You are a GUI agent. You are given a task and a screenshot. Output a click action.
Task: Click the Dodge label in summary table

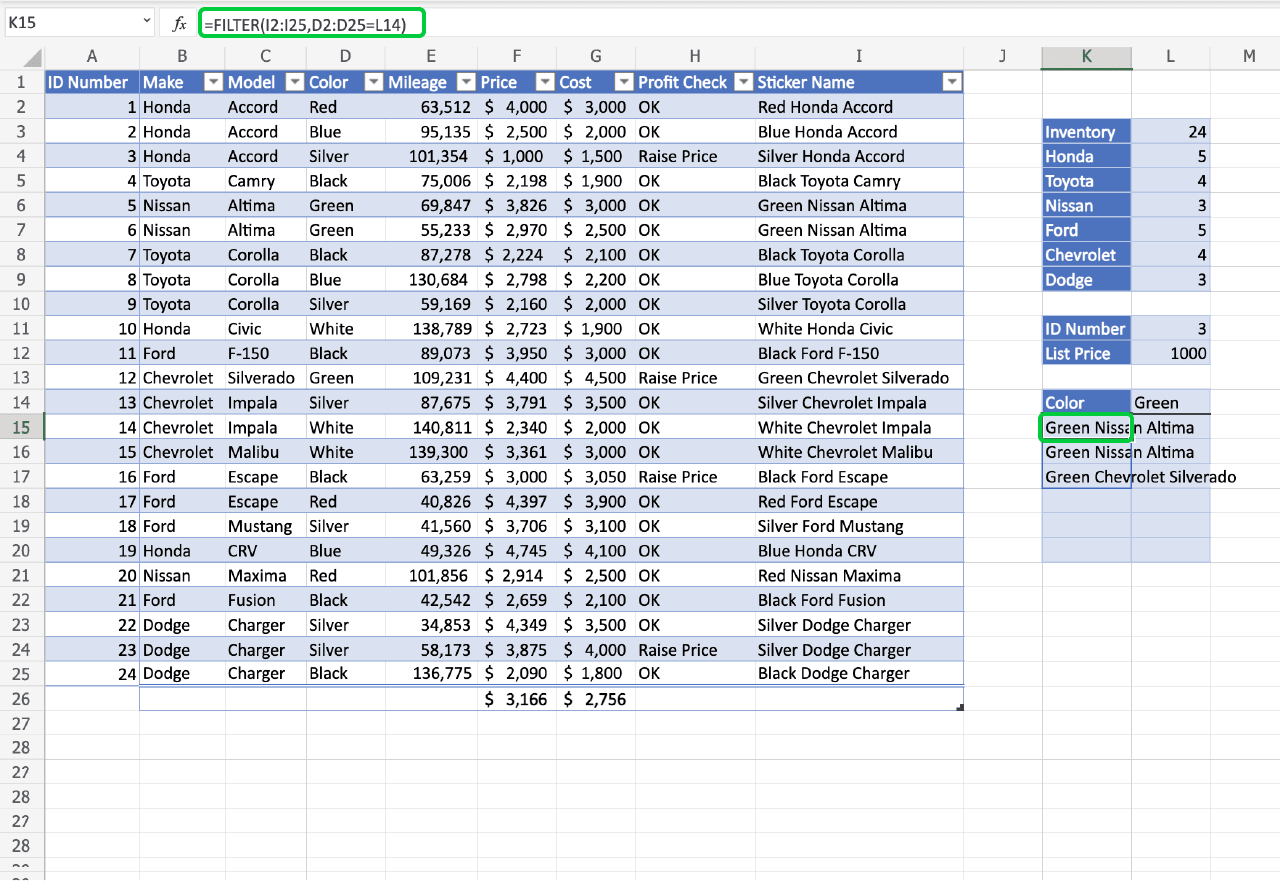(x=1087, y=279)
